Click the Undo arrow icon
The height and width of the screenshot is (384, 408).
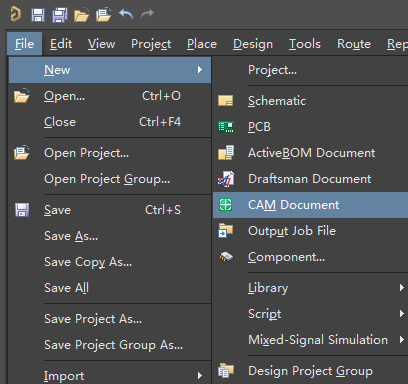click(126, 14)
